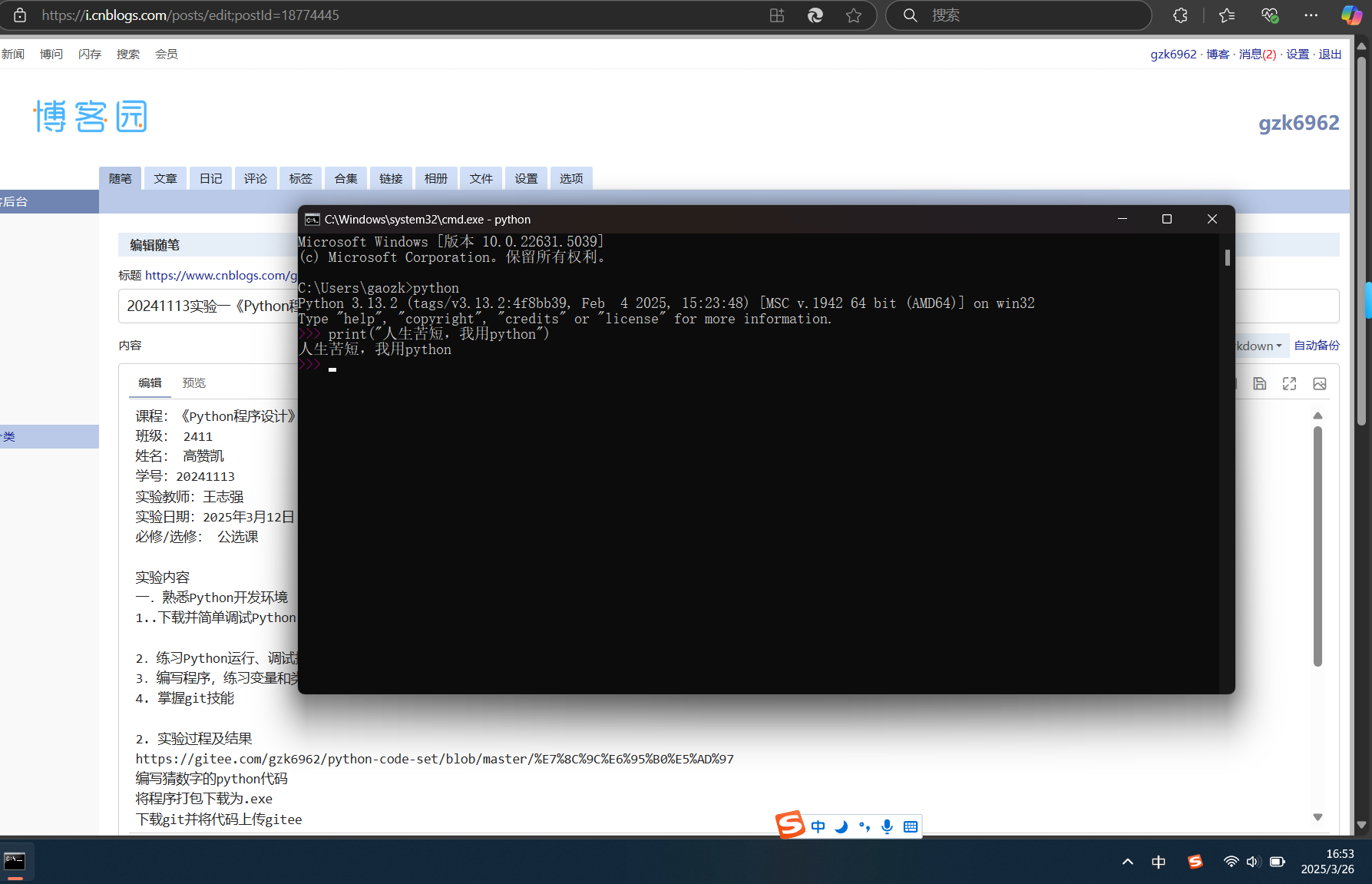Expand the Markdown editor type dropdown
Image resolution: width=1372 pixels, height=884 pixels.
(x=1259, y=346)
